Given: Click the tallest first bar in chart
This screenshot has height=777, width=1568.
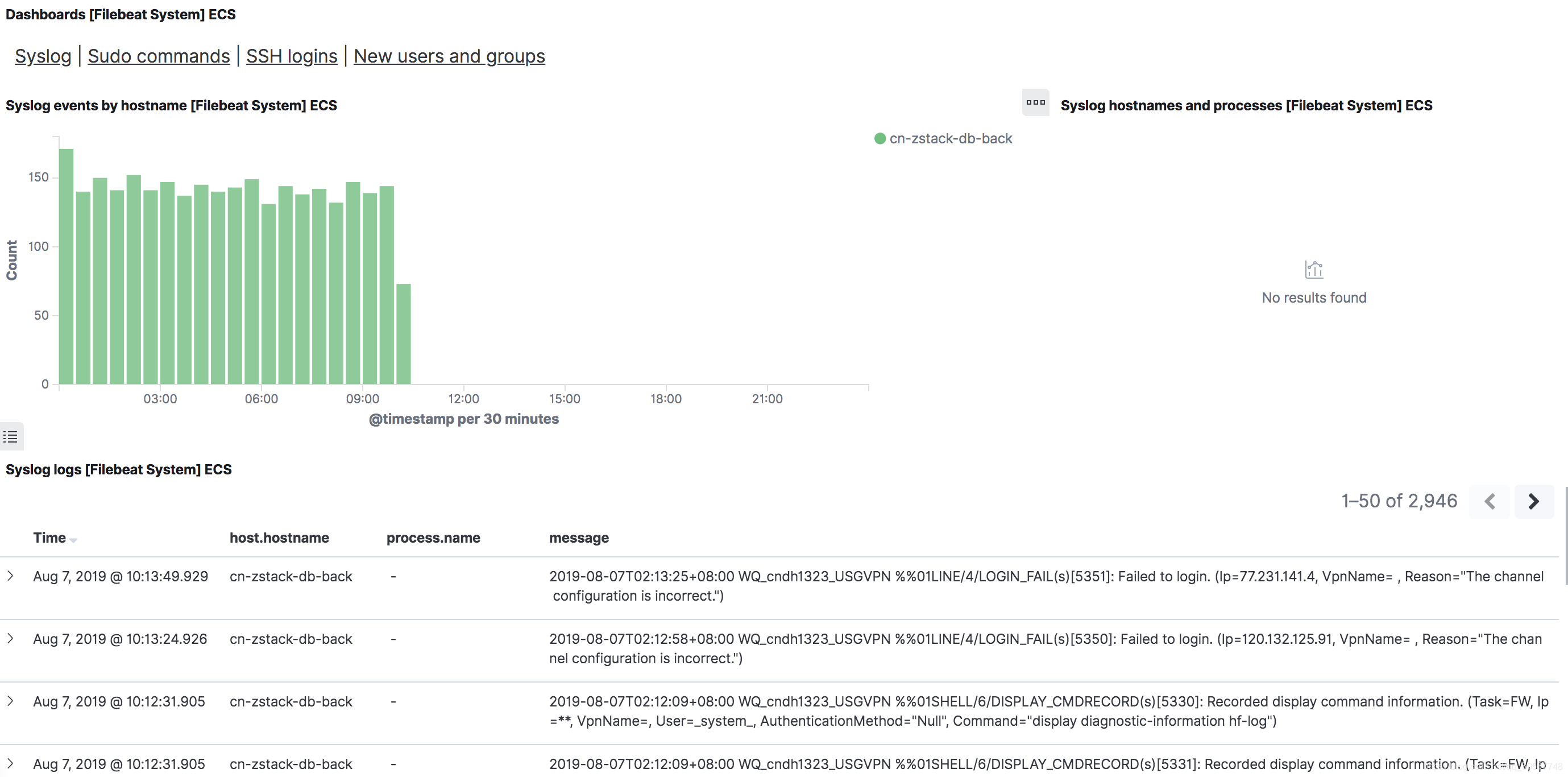Looking at the screenshot, I should [x=67, y=266].
